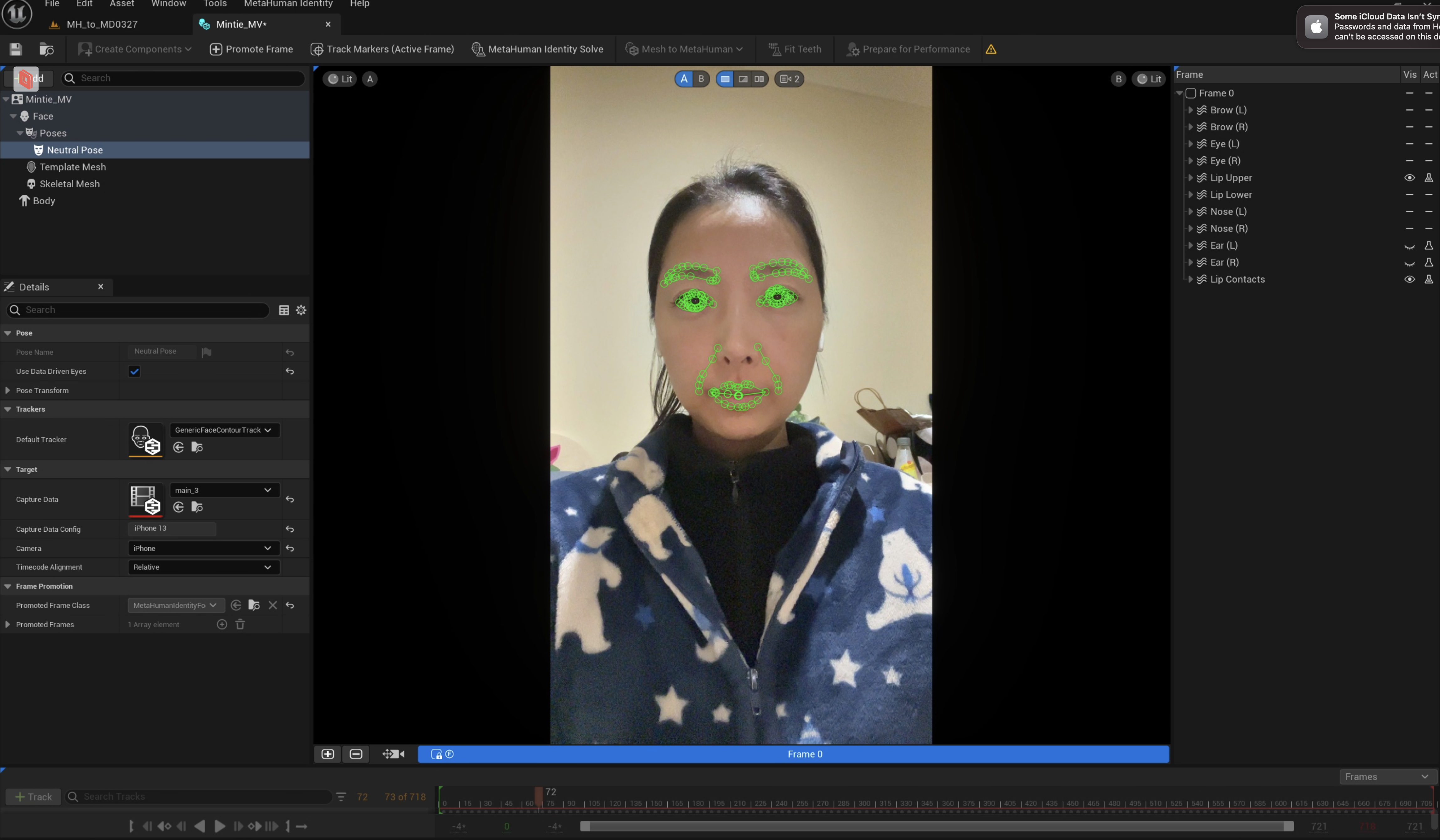Toggle Use Data Driven Eyes checkbox
This screenshot has height=840, width=1440.
coord(134,371)
